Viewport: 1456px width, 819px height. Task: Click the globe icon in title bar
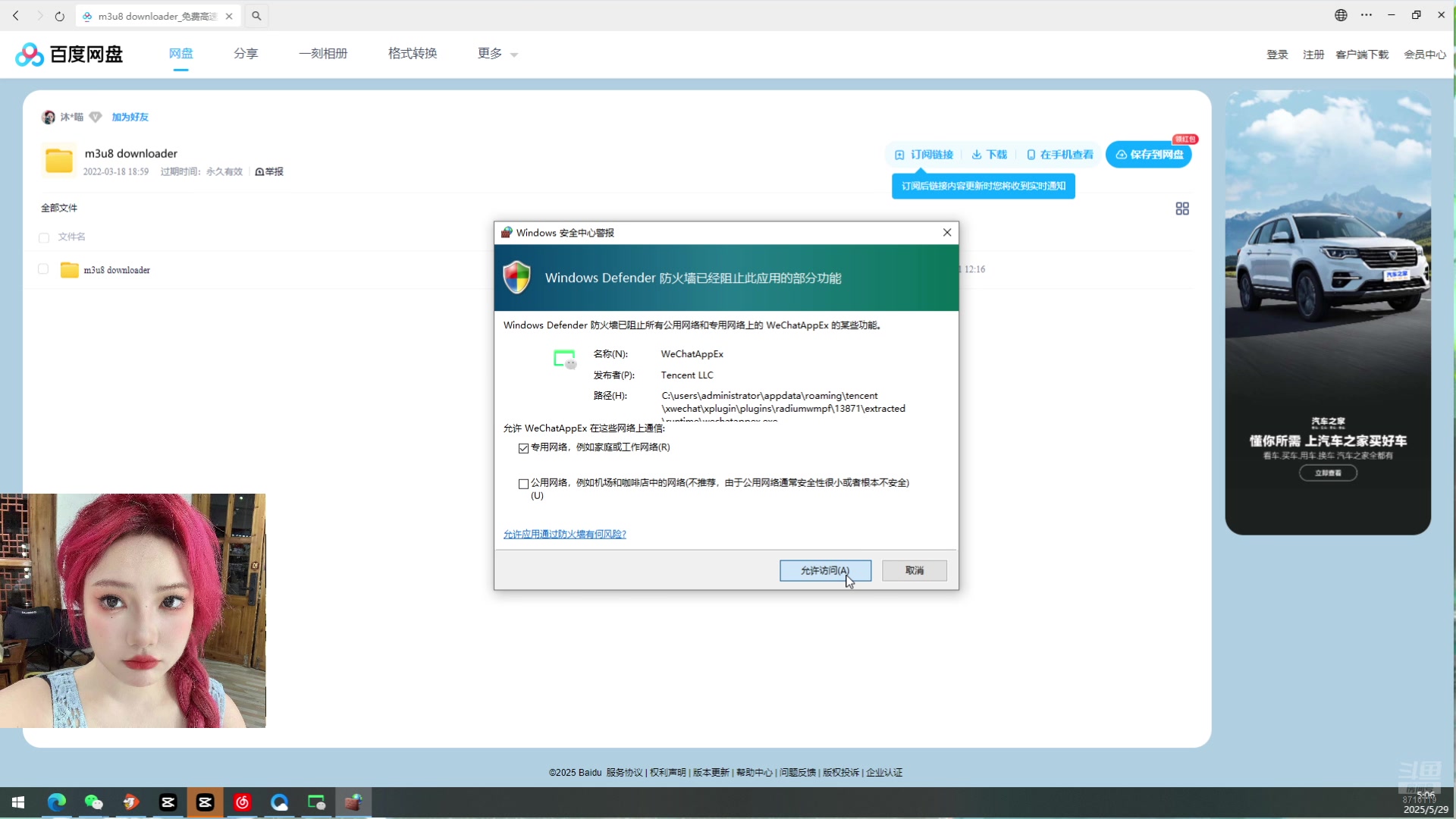point(1341,15)
